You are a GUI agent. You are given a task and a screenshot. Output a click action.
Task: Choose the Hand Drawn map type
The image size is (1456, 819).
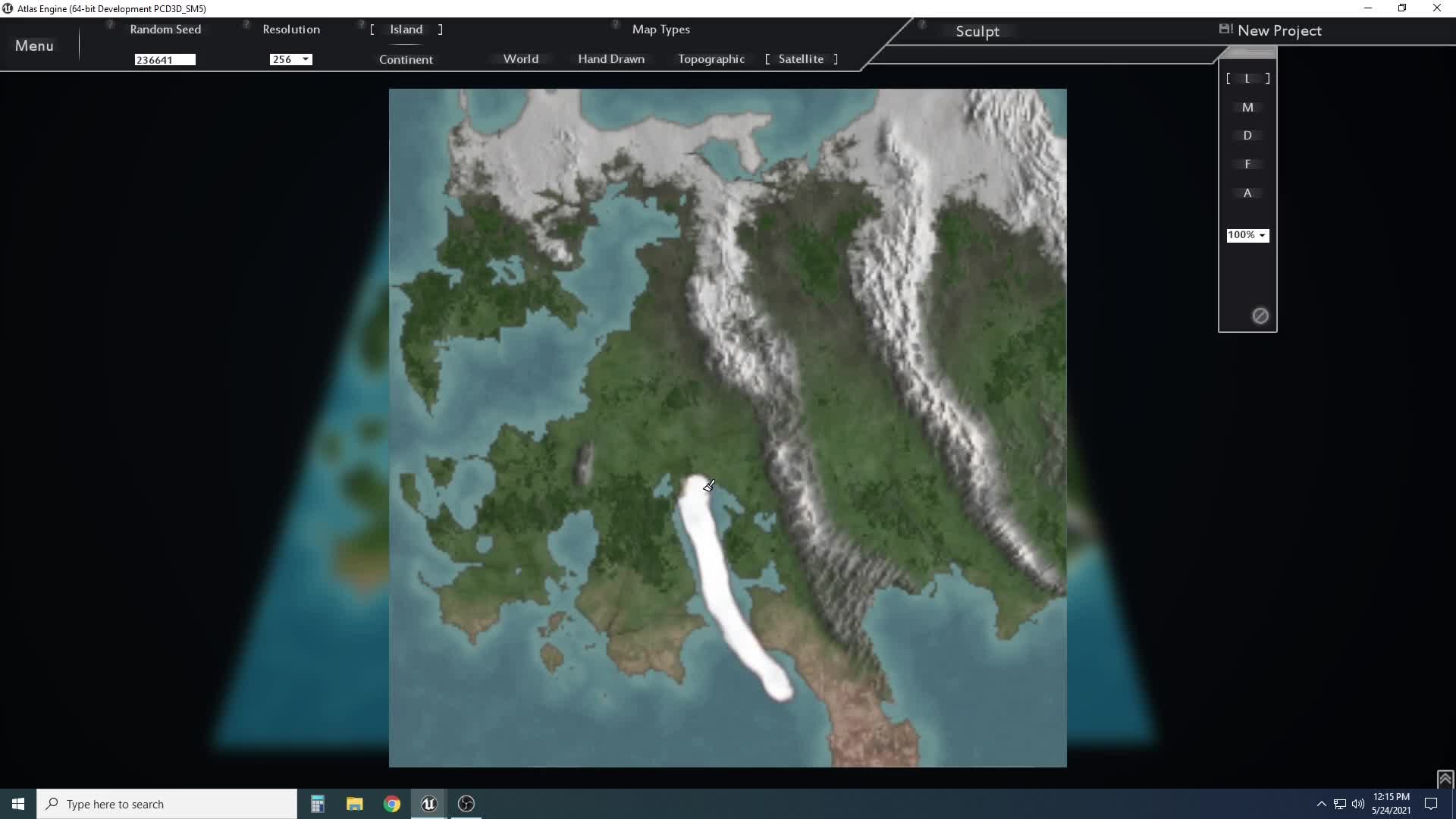(x=610, y=59)
